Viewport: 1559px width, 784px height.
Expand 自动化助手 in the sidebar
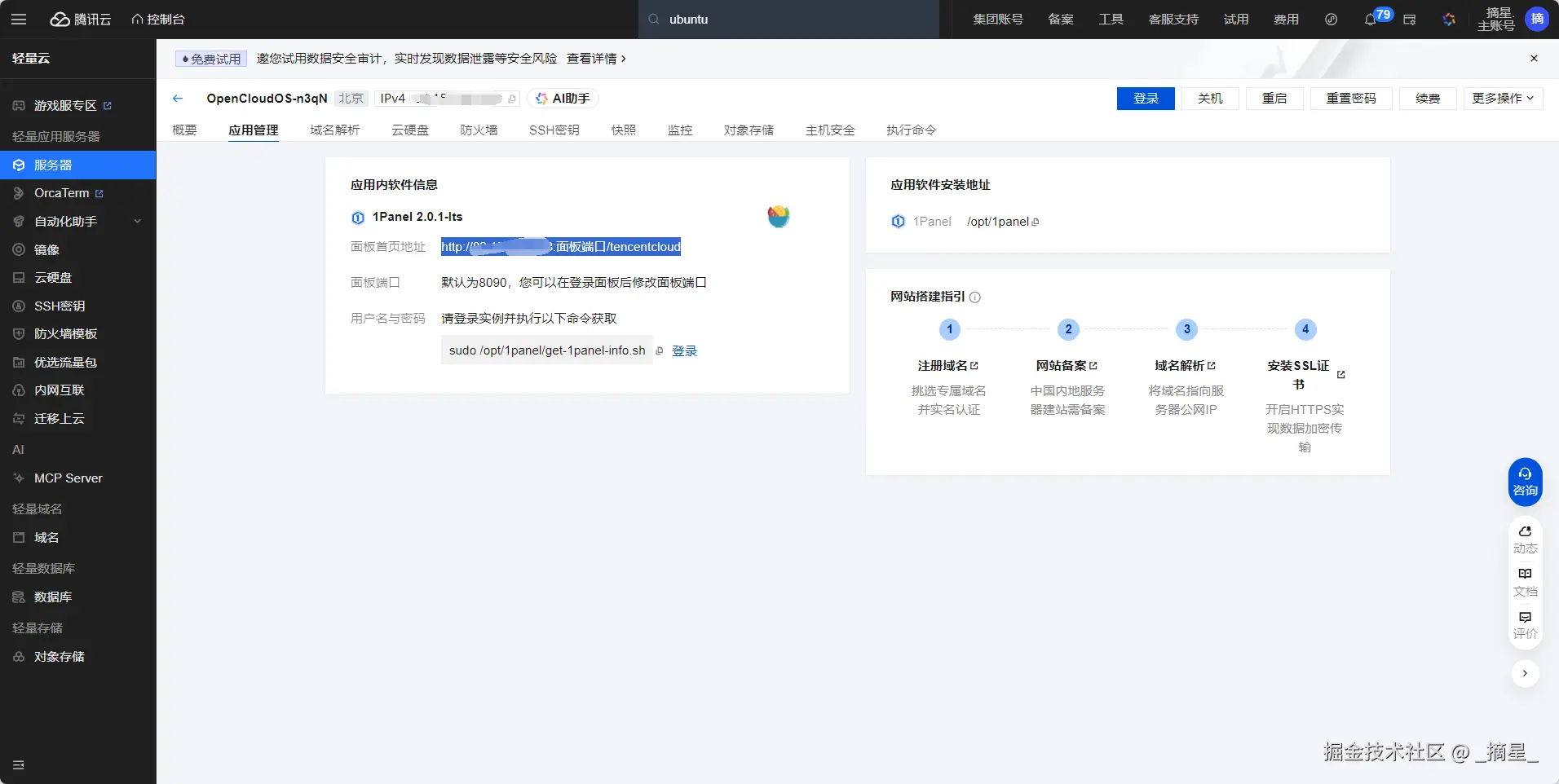(x=78, y=222)
